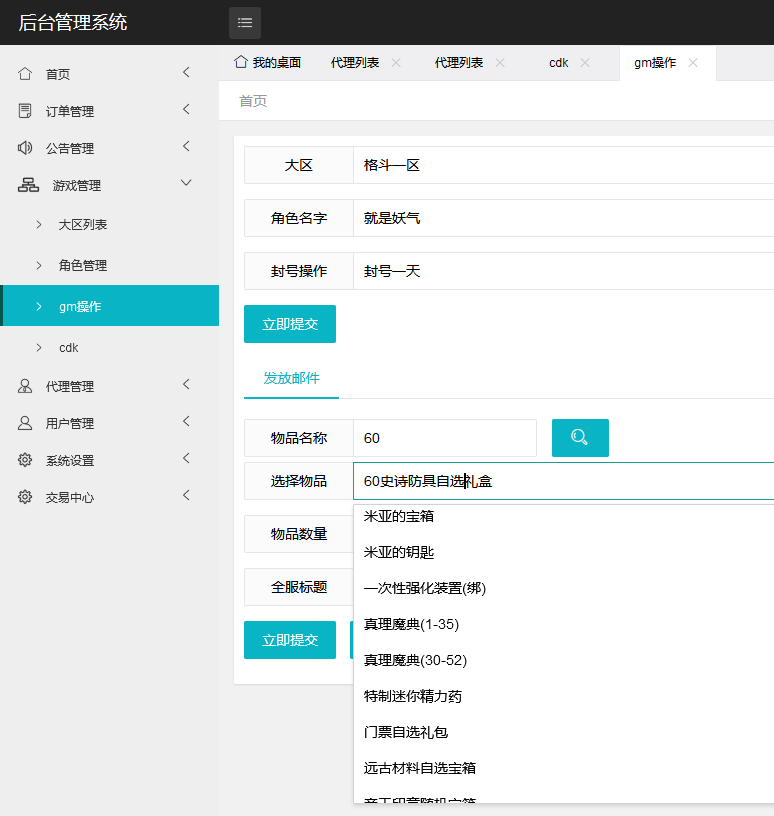Viewport: 774px width, 816px height.
Task: Expand the 代理管理 sidebar menu
Action: 109,386
